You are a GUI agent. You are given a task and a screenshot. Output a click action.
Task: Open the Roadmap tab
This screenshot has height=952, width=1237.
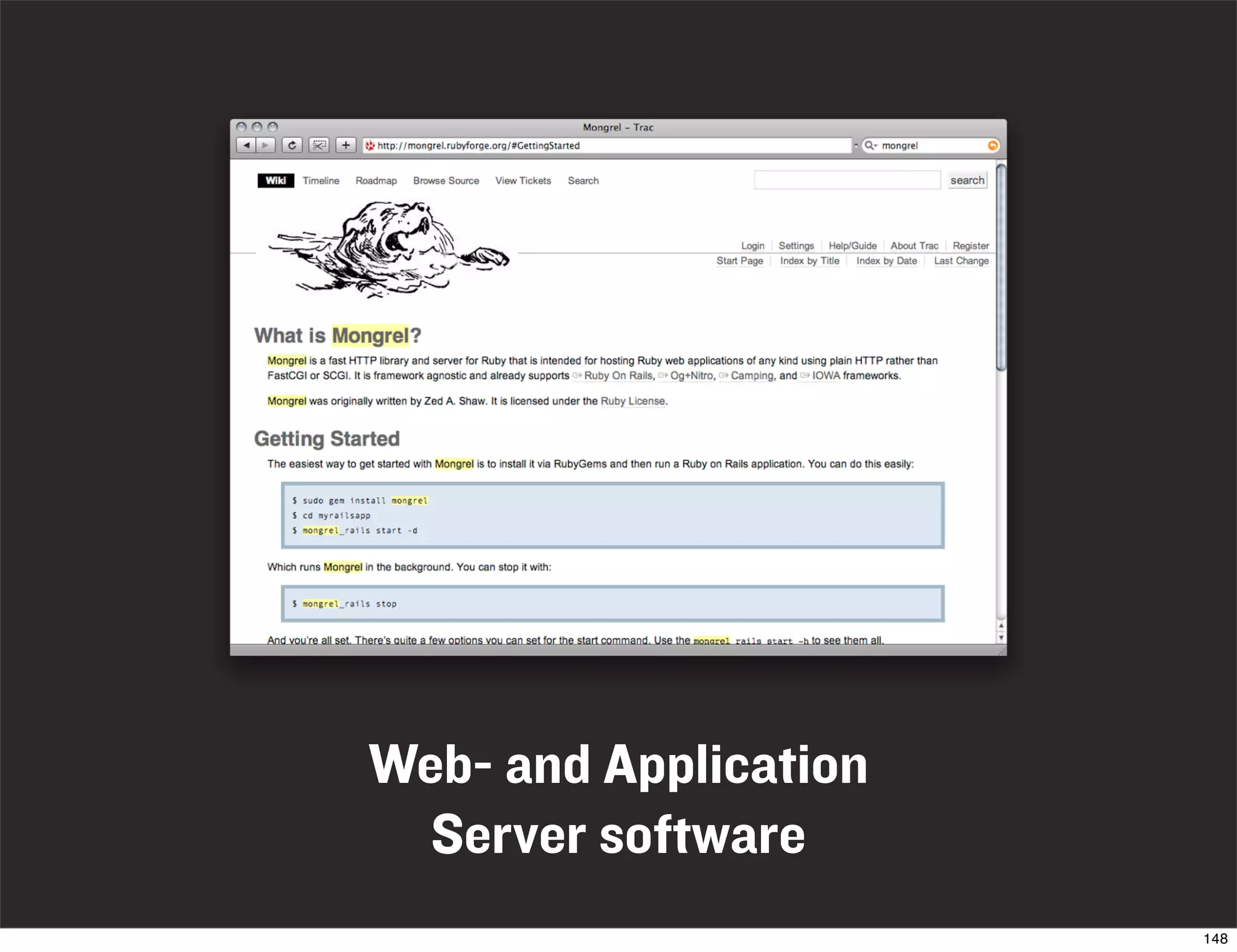(376, 181)
